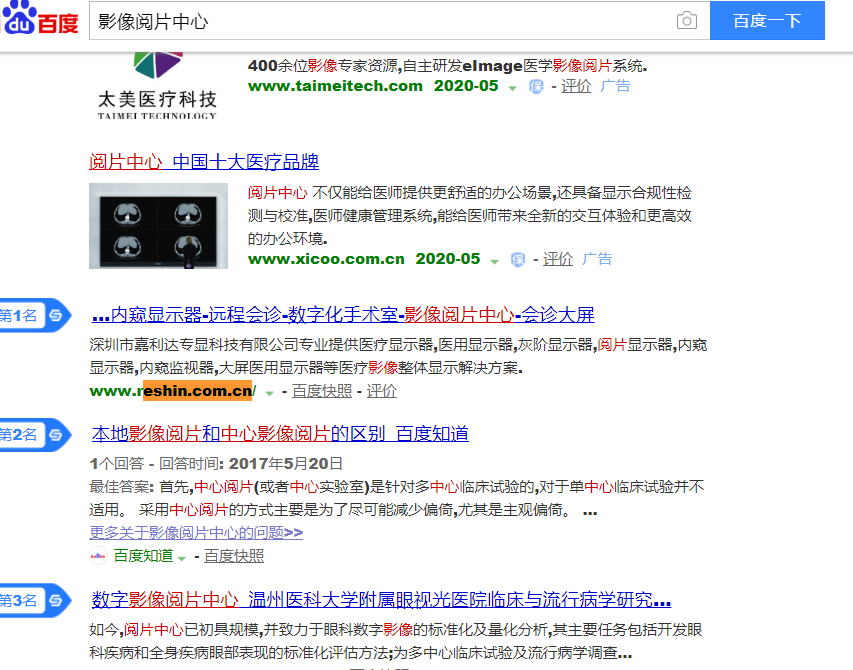Screen dimensions: 853x670
Task: Open the CT scan monitors thumbnail
Action: click(x=158, y=226)
